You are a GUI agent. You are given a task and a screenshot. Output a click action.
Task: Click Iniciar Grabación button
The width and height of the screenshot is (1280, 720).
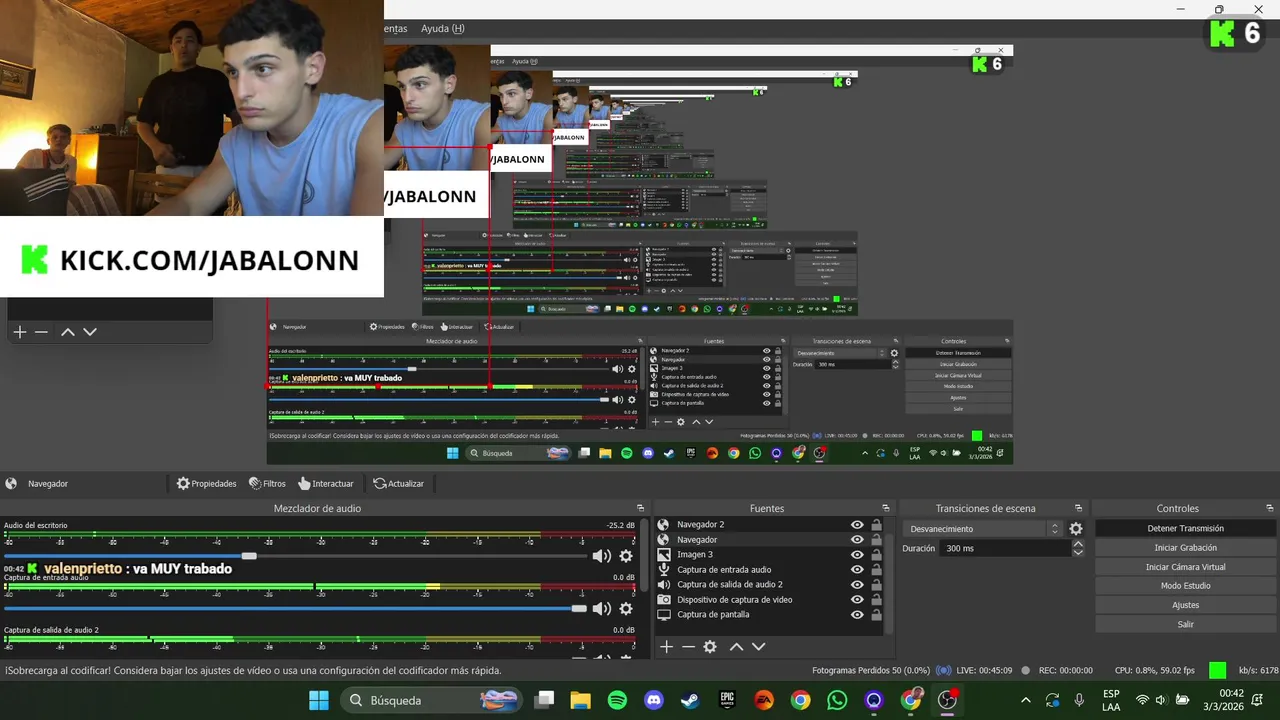[x=1185, y=548]
